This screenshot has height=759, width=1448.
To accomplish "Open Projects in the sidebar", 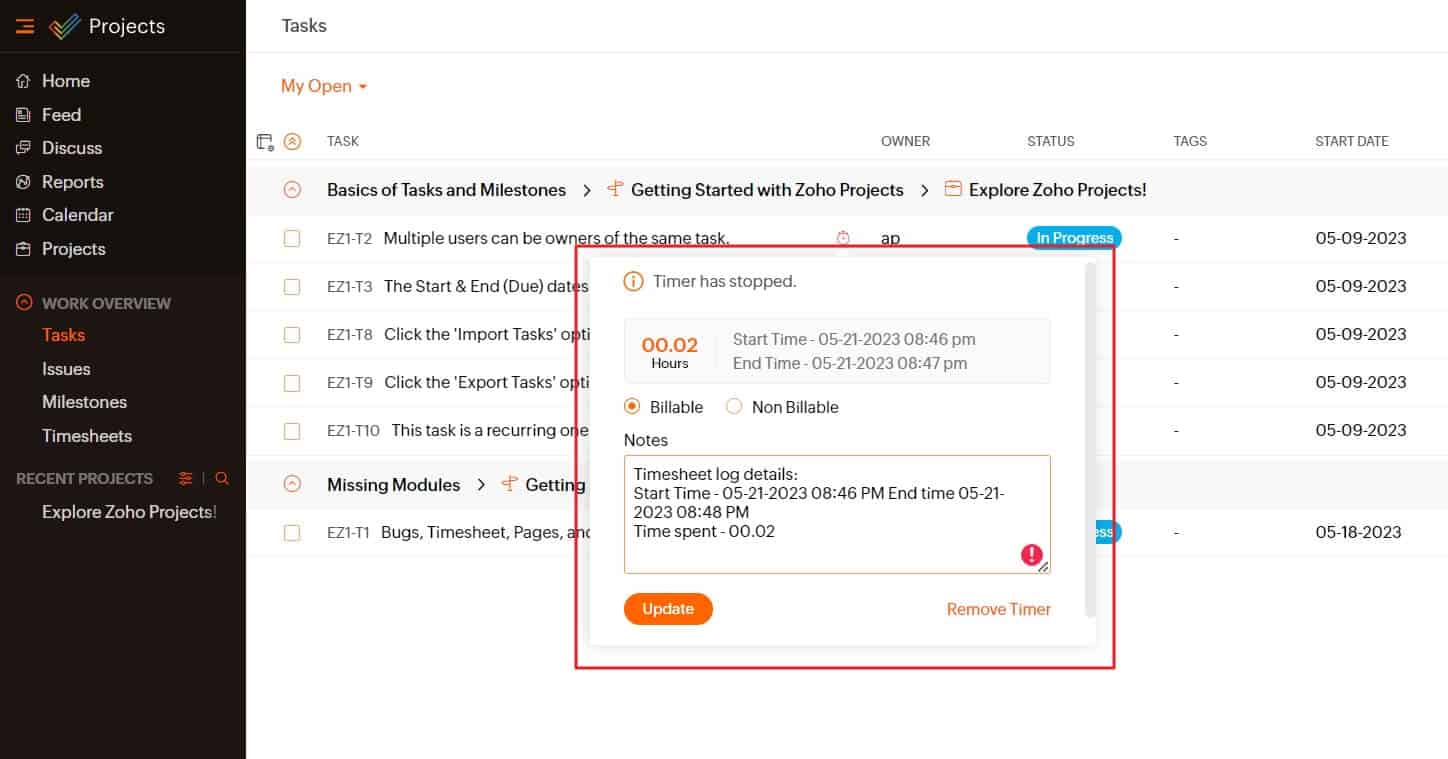I will pos(74,249).
